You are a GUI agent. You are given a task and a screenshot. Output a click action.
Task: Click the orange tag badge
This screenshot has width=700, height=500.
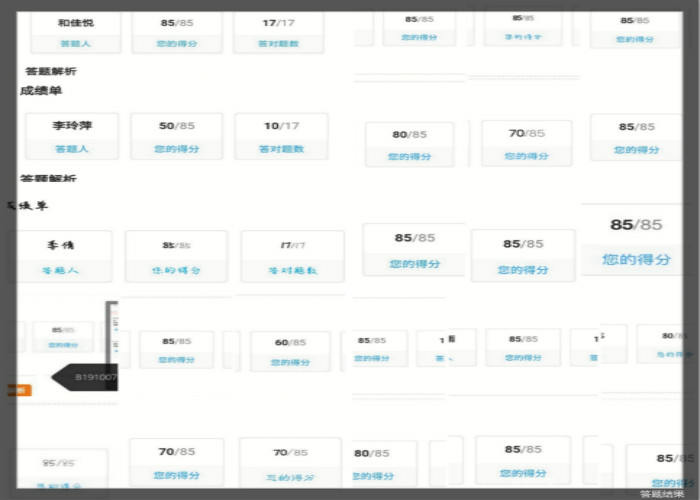tap(20, 391)
